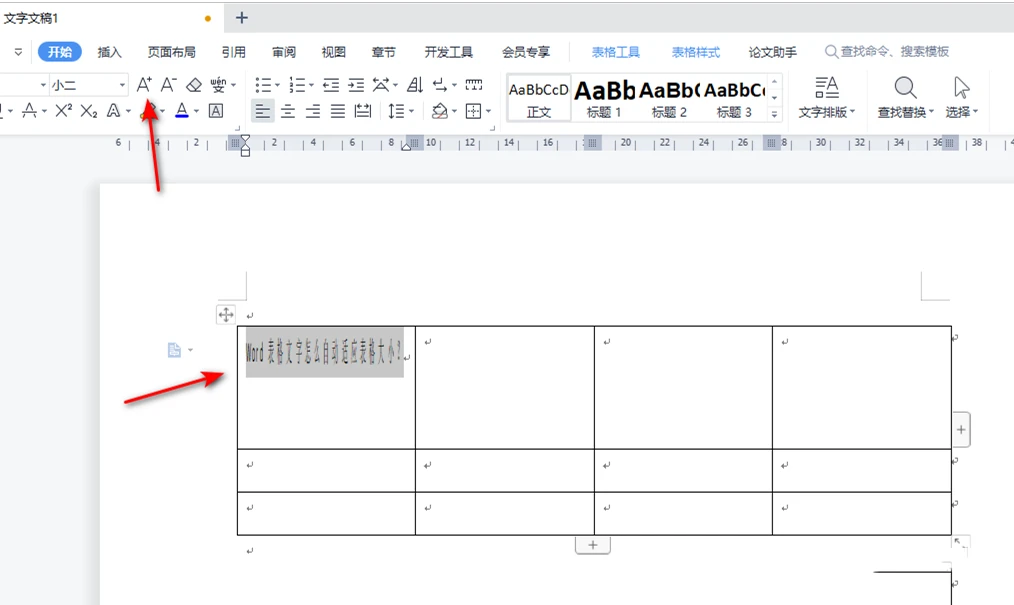The width and height of the screenshot is (1014, 605).
Task: Click the 文字排版 text layout icon
Action: (x=826, y=87)
